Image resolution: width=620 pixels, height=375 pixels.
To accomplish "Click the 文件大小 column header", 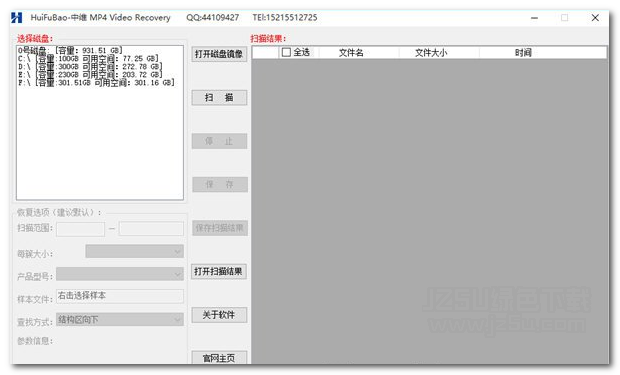I will [x=431, y=53].
